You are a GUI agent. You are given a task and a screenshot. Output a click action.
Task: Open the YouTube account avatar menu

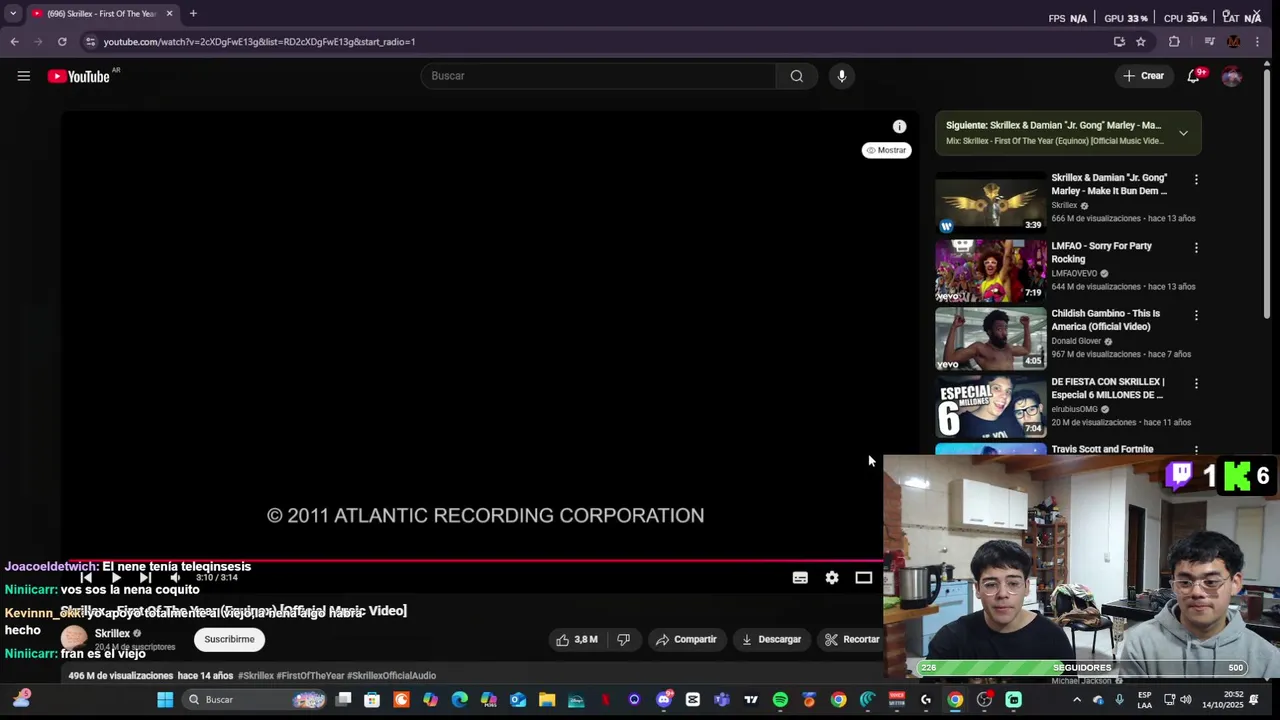pos(1231,76)
